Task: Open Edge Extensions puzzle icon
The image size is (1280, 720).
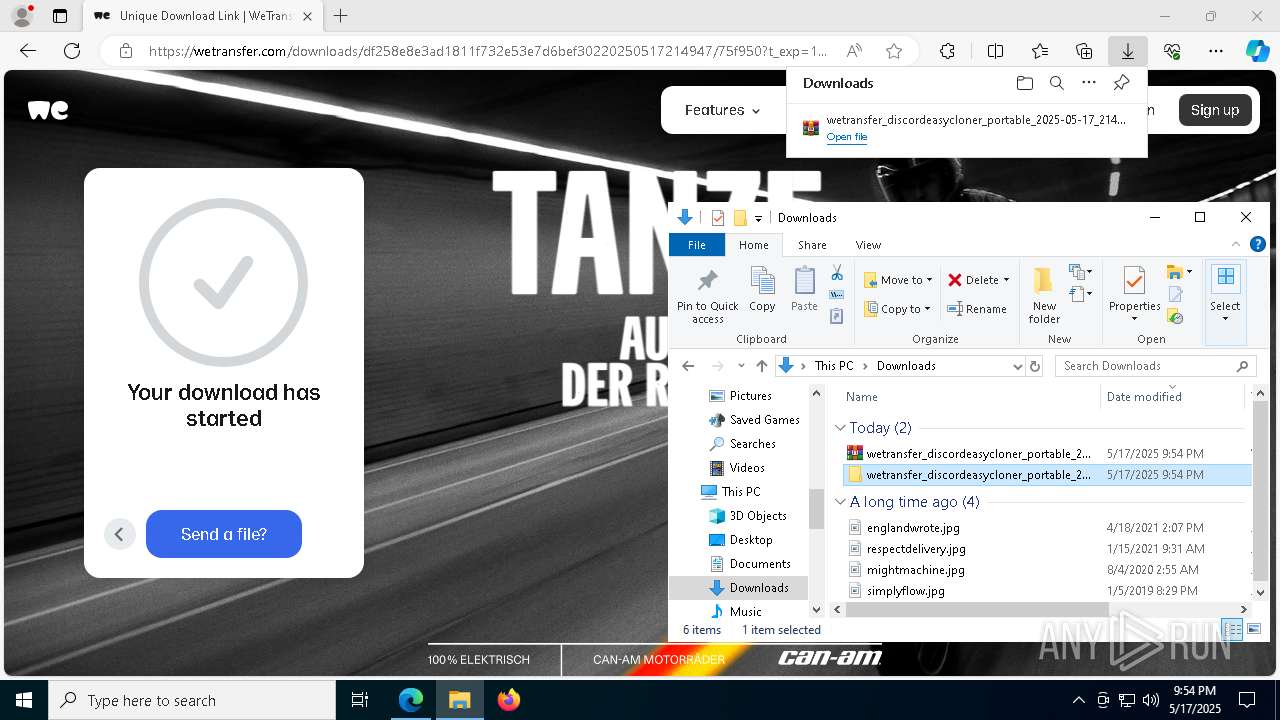Action: click(947, 51)
